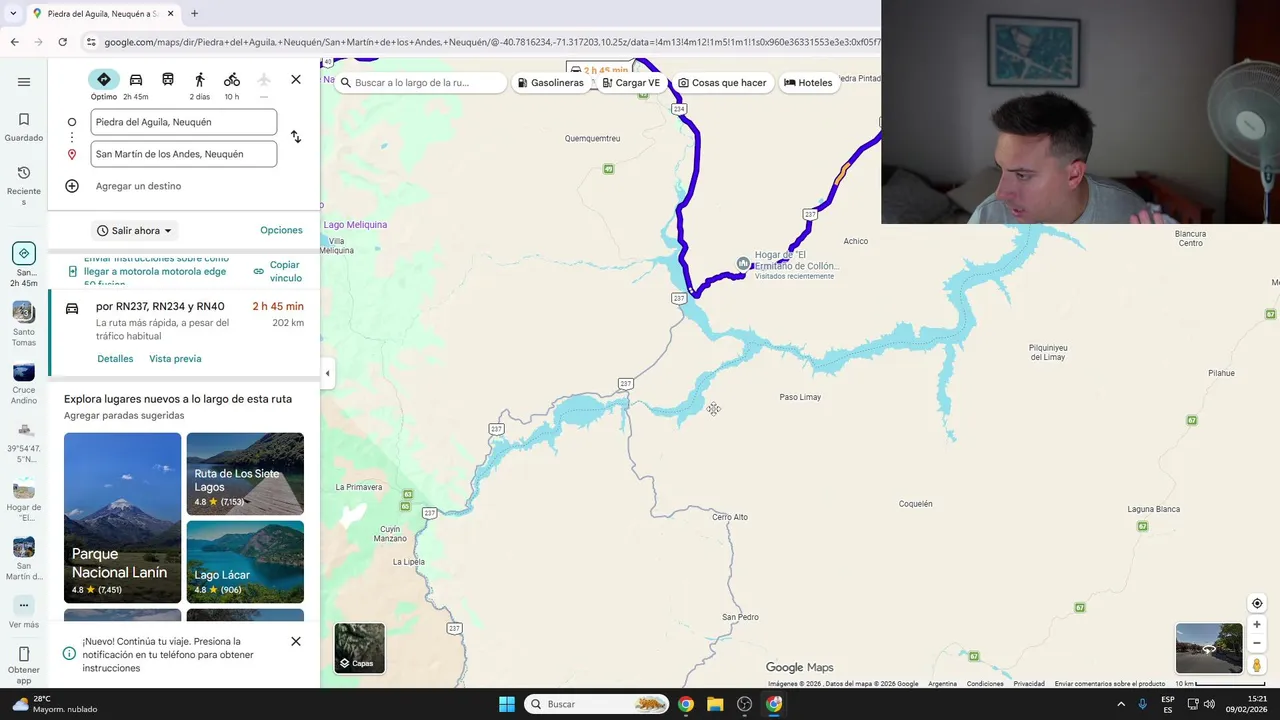Click Paso Limay map label

pos(800,397)
